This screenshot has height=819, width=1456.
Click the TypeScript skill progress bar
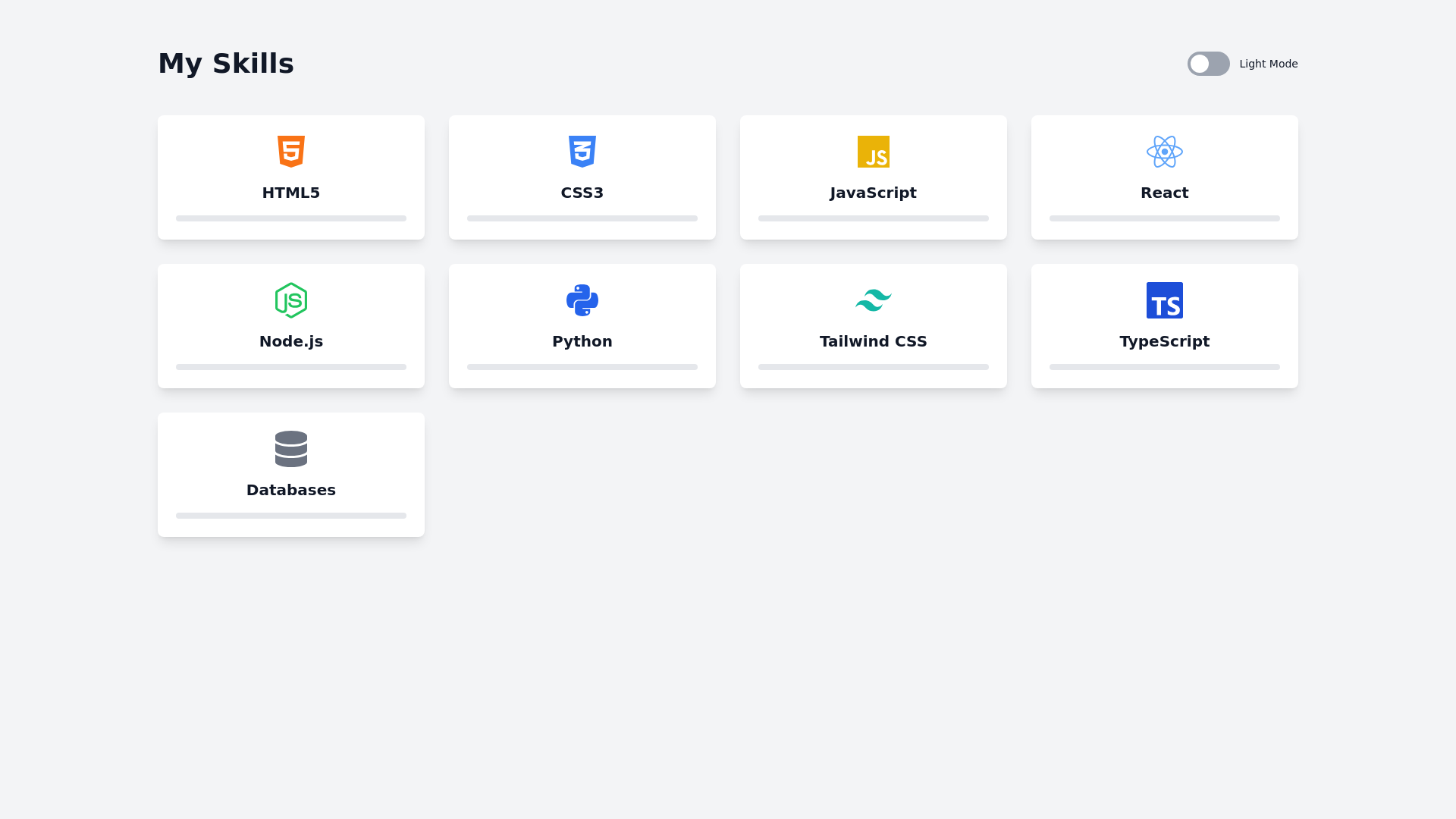(1165, 367)
